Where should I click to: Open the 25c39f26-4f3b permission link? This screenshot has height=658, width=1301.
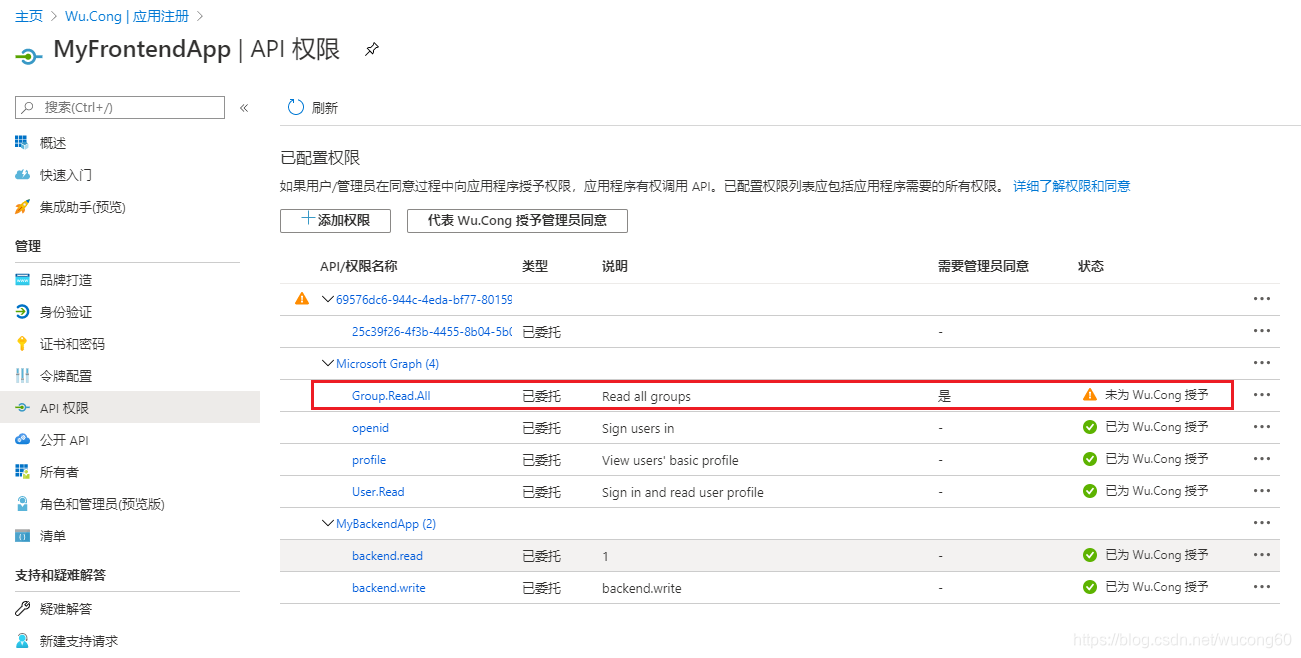[x=432, y=331]
